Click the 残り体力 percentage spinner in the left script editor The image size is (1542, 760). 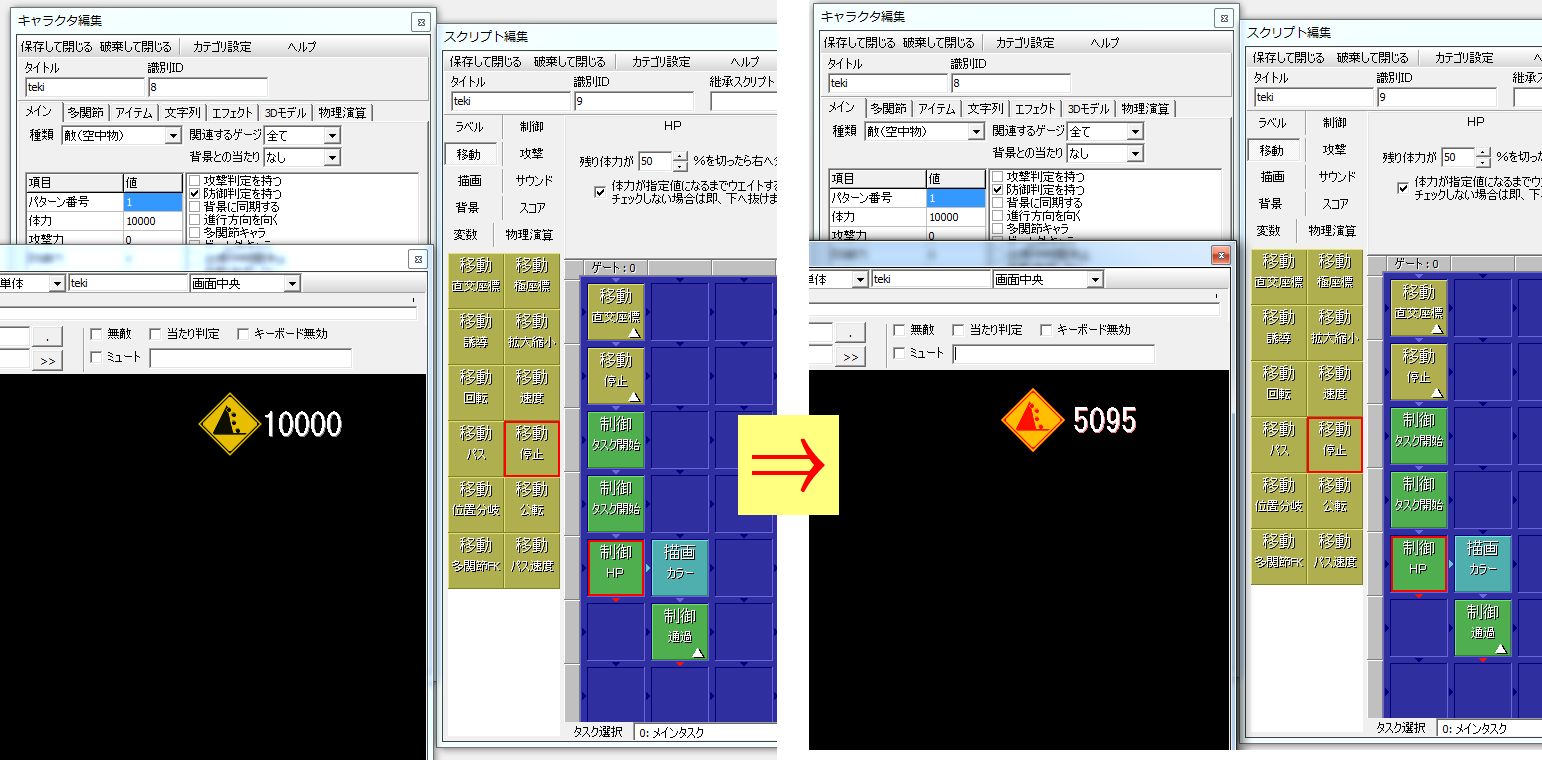pyautogui.click(x=680, y=161)
